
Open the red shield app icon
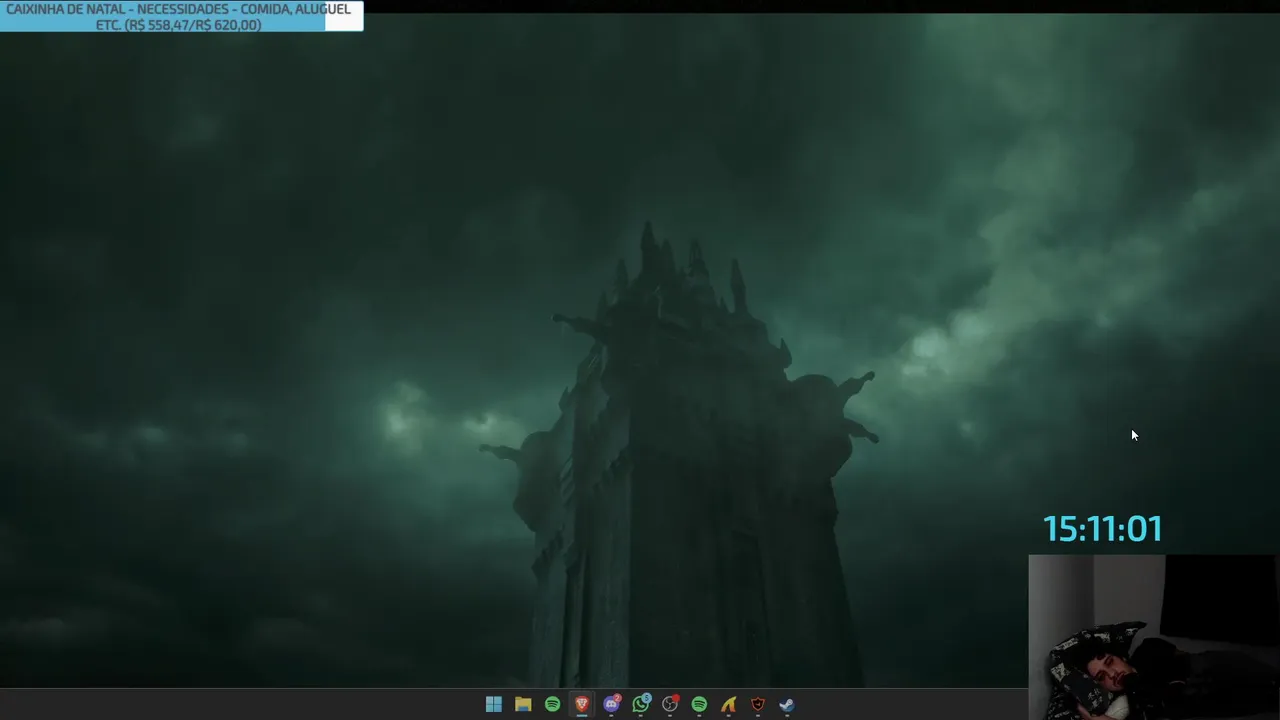tap(758, 704)
